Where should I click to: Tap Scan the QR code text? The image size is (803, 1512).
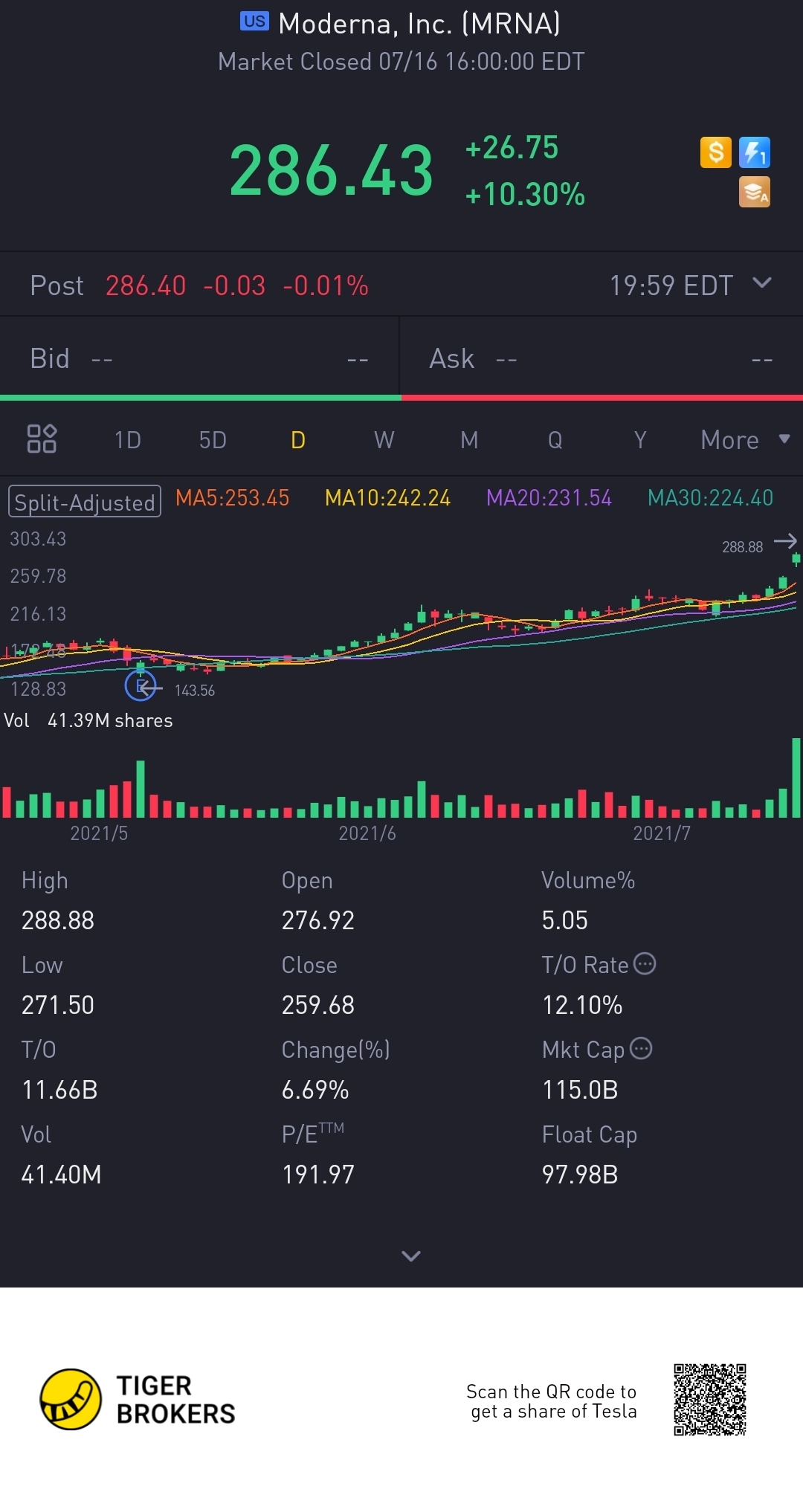click(x=552, y=1401)
